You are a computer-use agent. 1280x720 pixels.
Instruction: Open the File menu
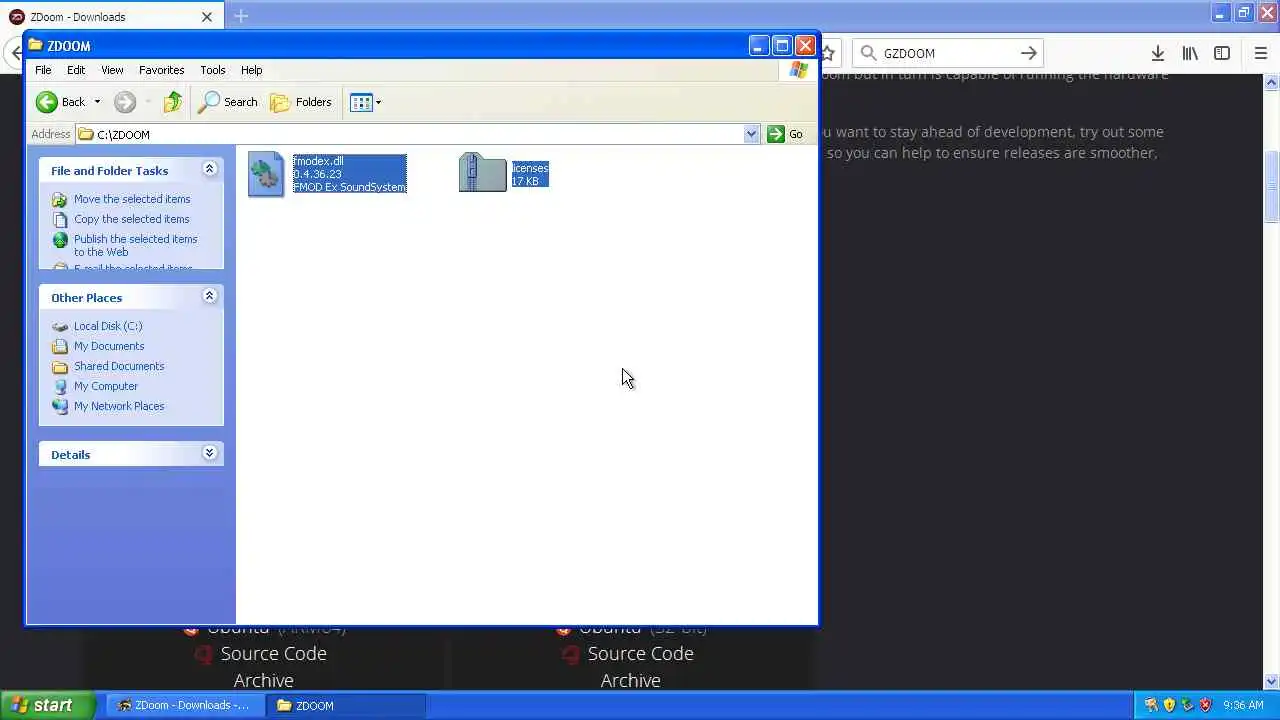coord(43,70)
